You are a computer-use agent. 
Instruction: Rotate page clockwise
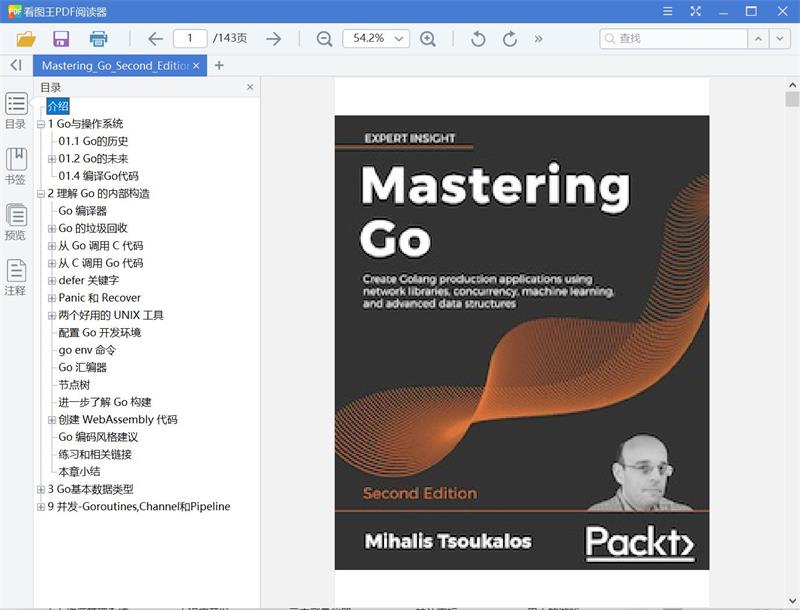coord(510,39)
